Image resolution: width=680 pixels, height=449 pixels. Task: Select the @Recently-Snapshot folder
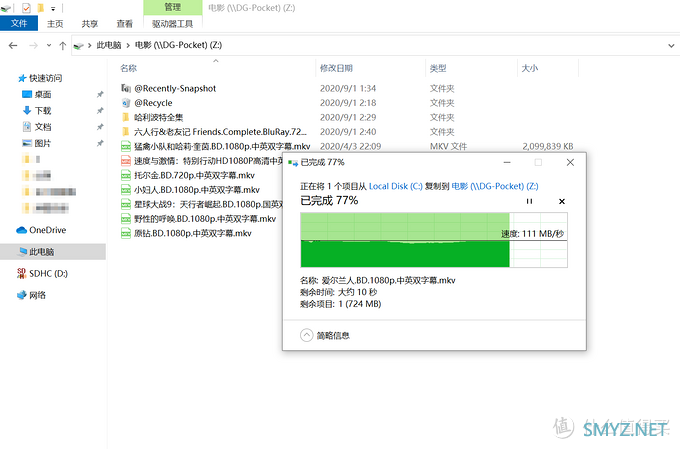click(x=175, y=88)
